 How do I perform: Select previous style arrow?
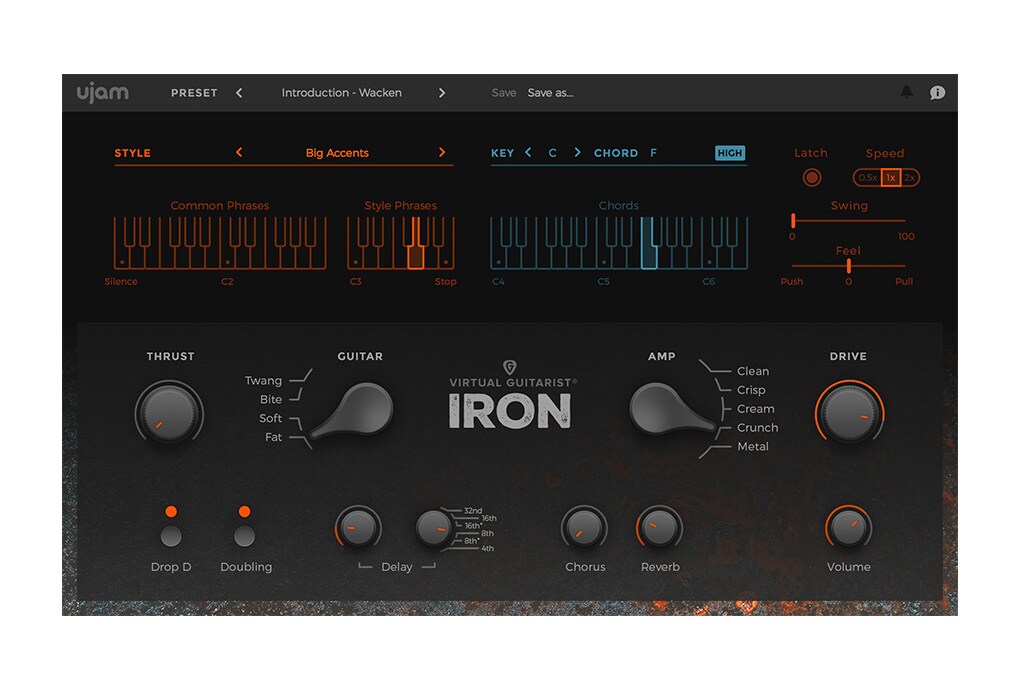[239, 152]
